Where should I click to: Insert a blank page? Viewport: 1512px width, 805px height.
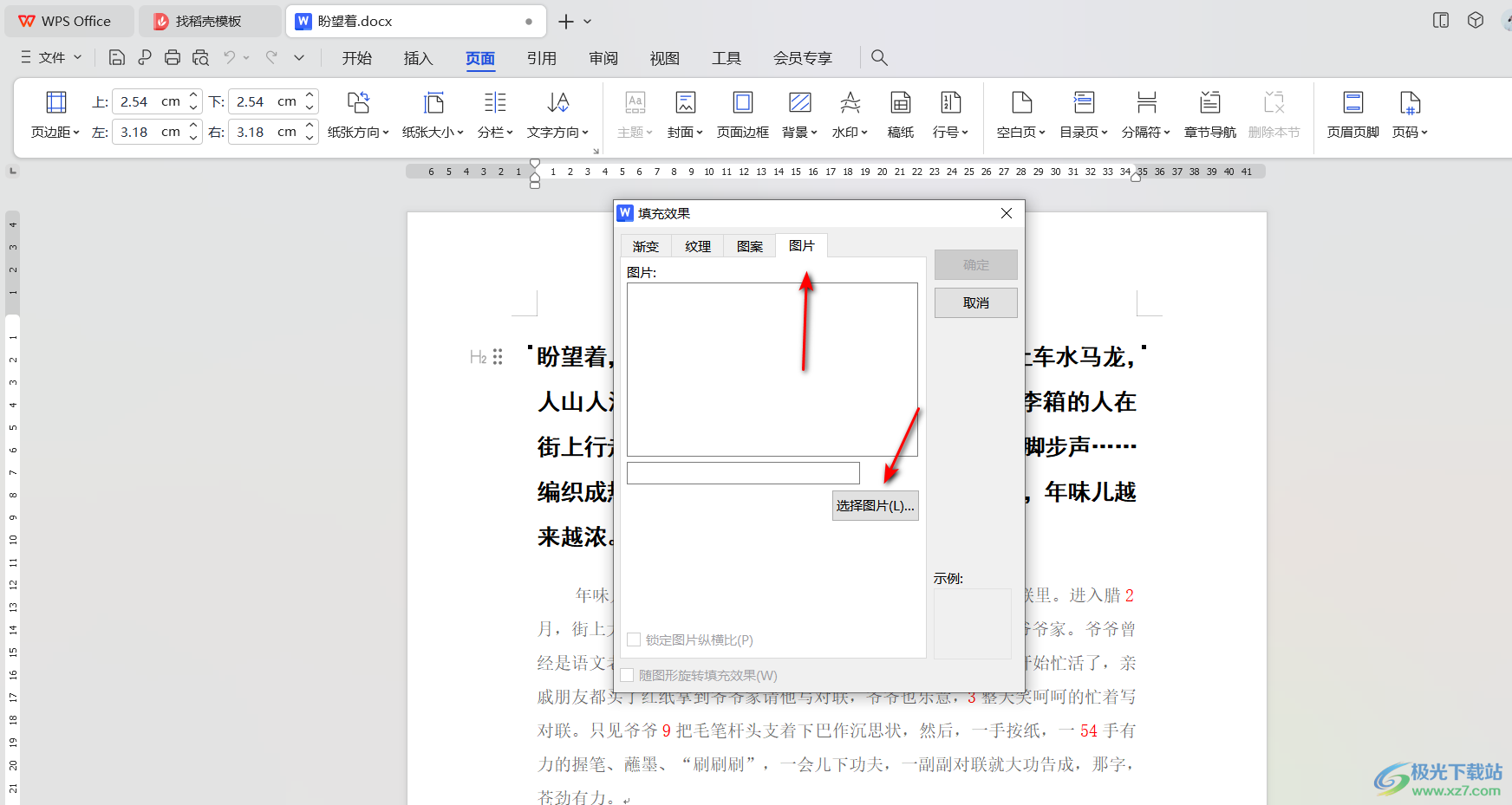coord(1021,114)
